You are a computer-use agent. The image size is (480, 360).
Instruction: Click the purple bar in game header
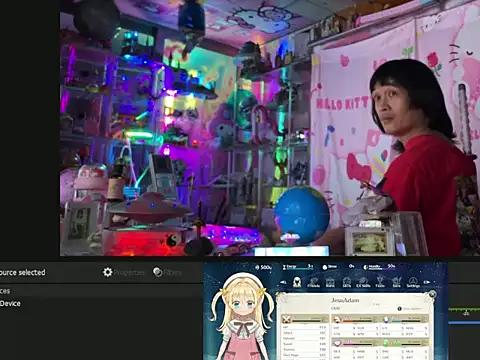pos(379,267)
